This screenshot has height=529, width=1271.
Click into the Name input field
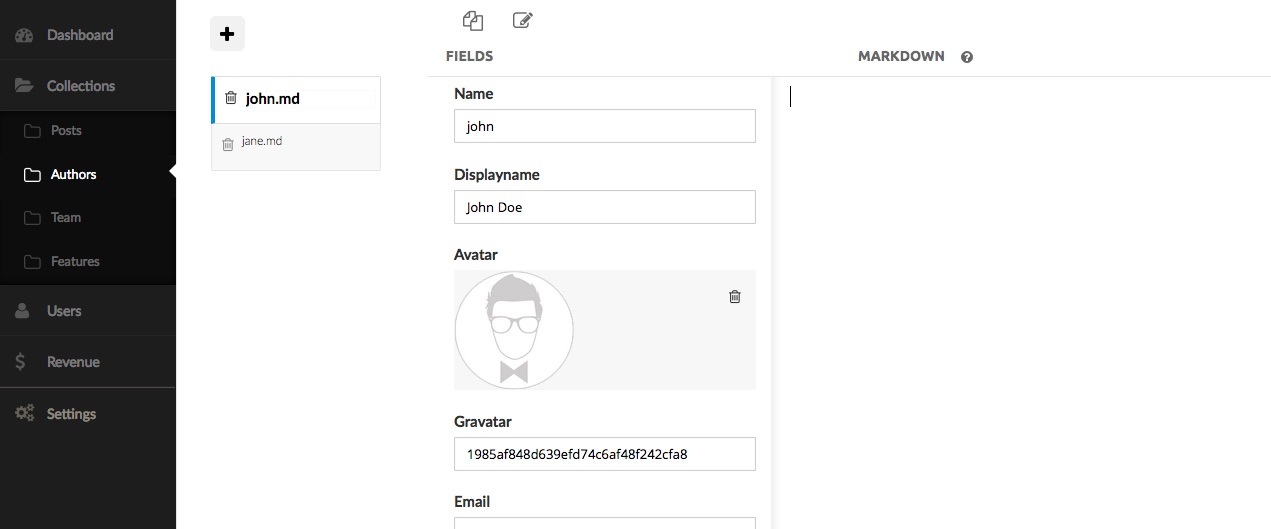click(605, 126)
